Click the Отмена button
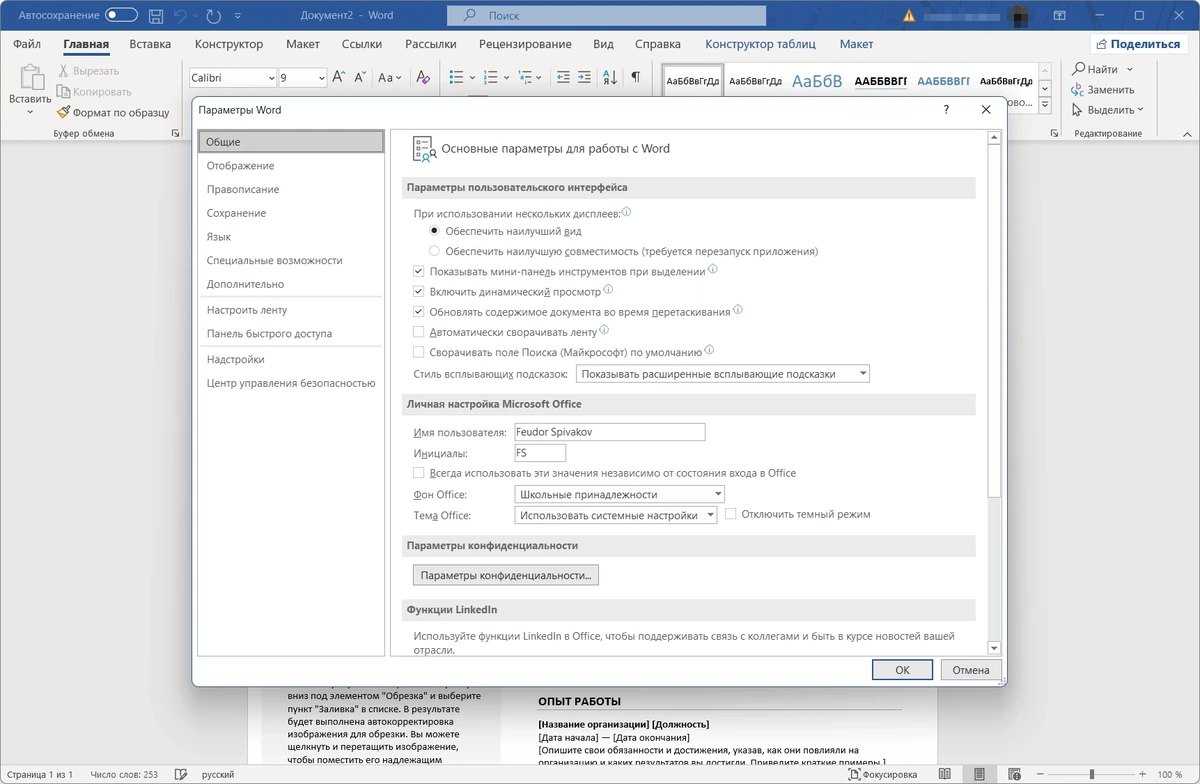This screenshot has width=1200, height=784. [971, 670]
